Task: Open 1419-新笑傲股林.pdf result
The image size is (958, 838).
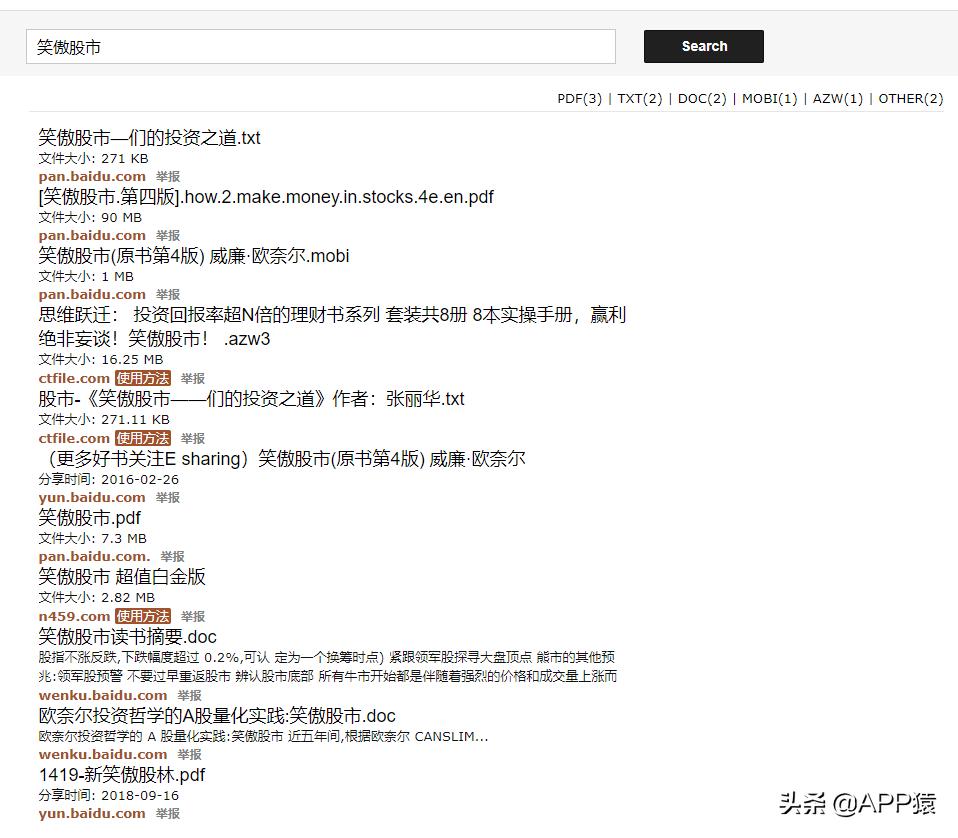Action: tap(121, 774)
